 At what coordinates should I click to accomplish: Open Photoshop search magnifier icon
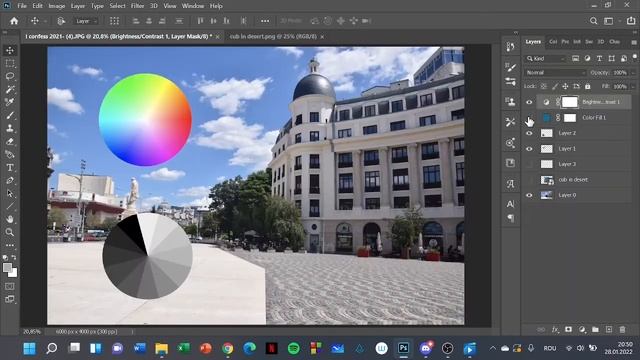[593, 21]
